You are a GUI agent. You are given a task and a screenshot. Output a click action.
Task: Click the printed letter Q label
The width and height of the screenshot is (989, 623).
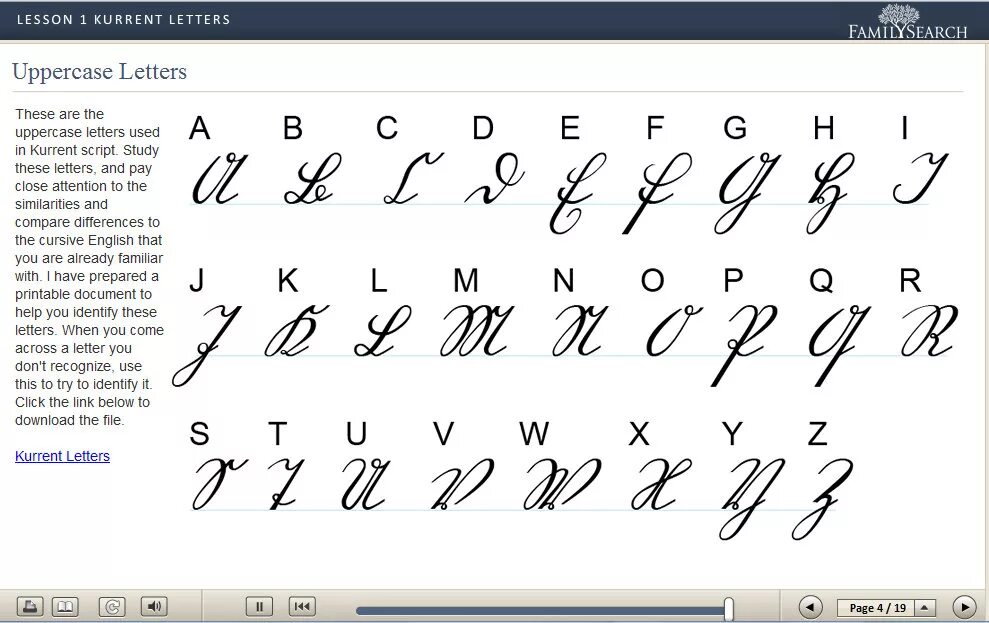(x=821, y=281)
